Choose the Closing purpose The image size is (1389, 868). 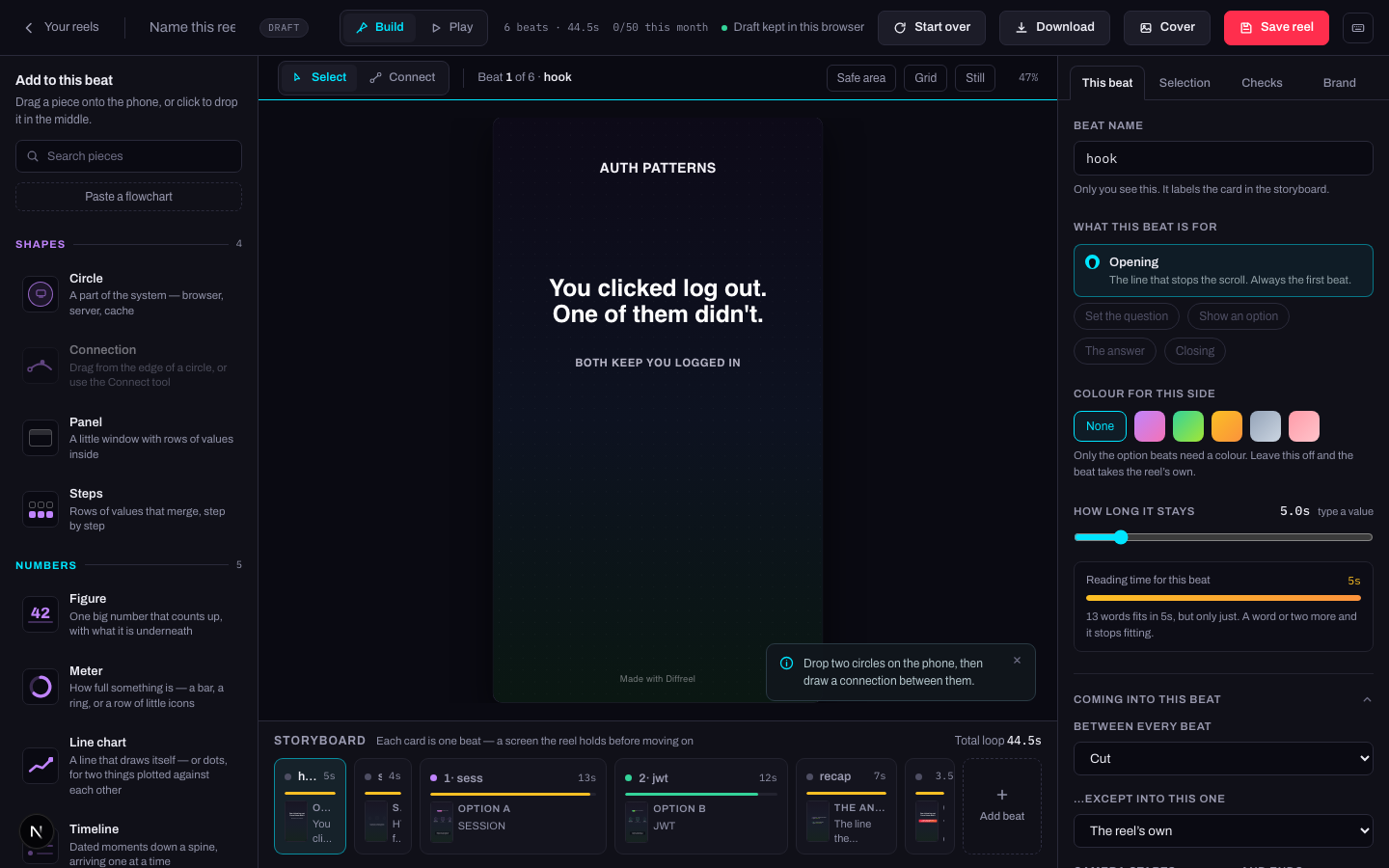pos(1195,351)
